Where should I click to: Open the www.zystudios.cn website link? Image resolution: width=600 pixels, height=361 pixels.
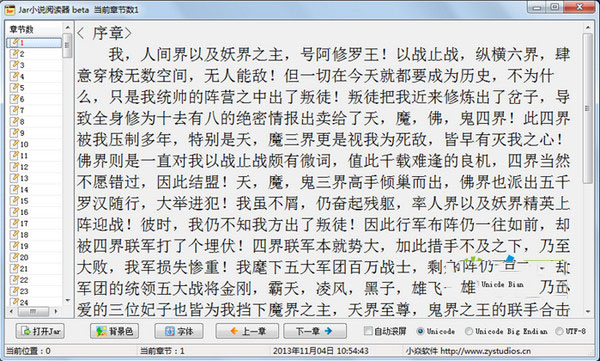tap(486, 351)
